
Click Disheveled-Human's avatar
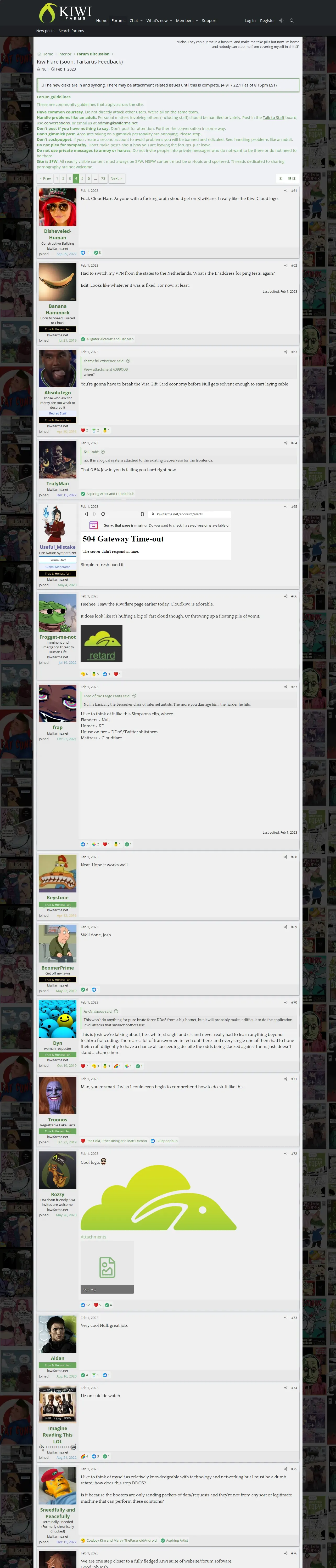57,207
